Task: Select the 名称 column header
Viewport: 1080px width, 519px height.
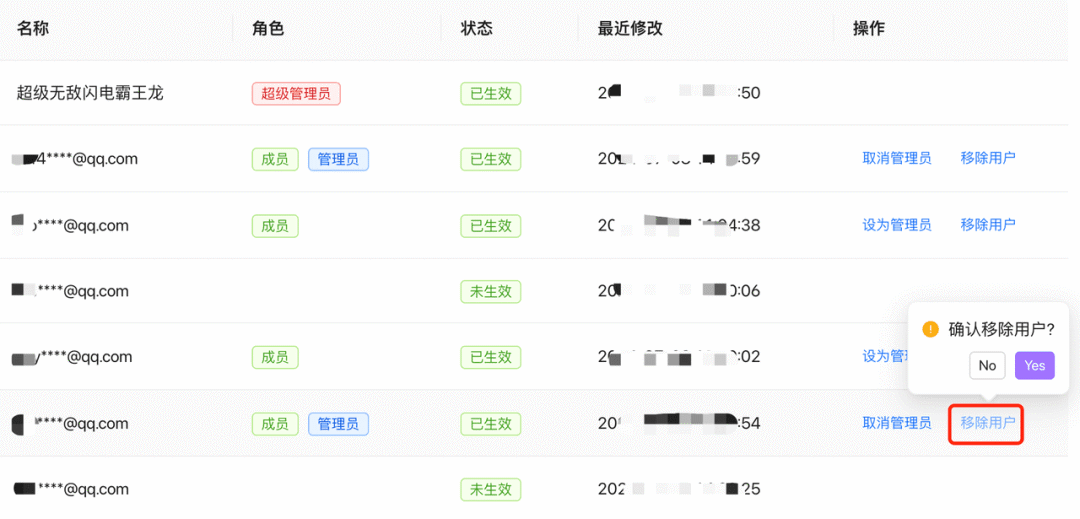Action: tap(33, 28)
